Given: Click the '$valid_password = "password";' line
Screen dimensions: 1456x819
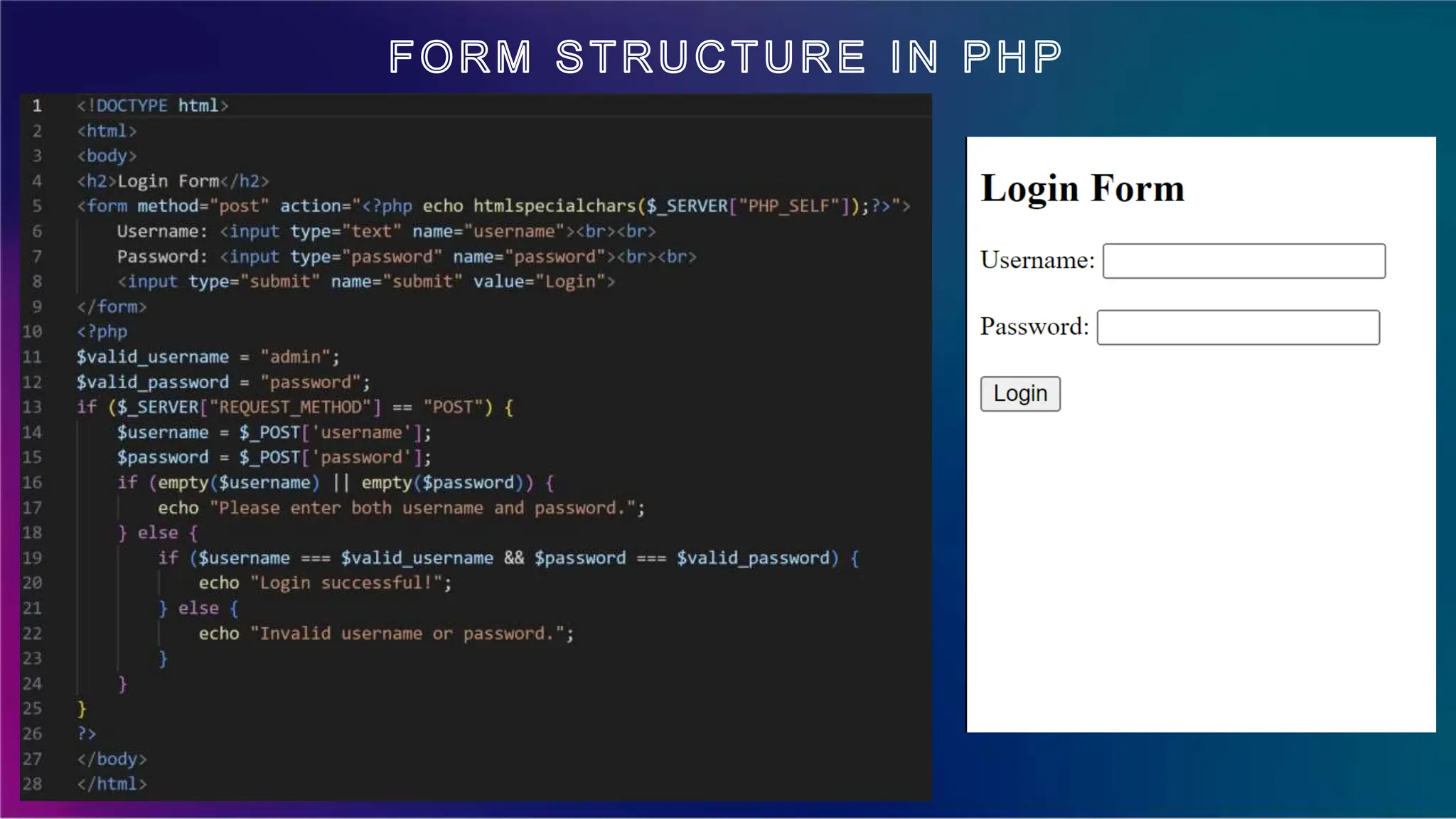Looking at the screenshot, I should [224, 382].
